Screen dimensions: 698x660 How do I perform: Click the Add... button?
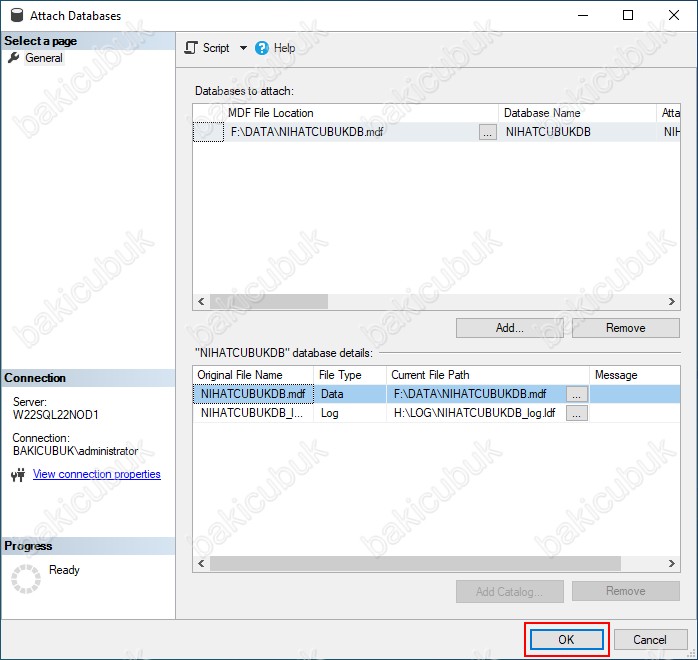[x=510, y=328]
